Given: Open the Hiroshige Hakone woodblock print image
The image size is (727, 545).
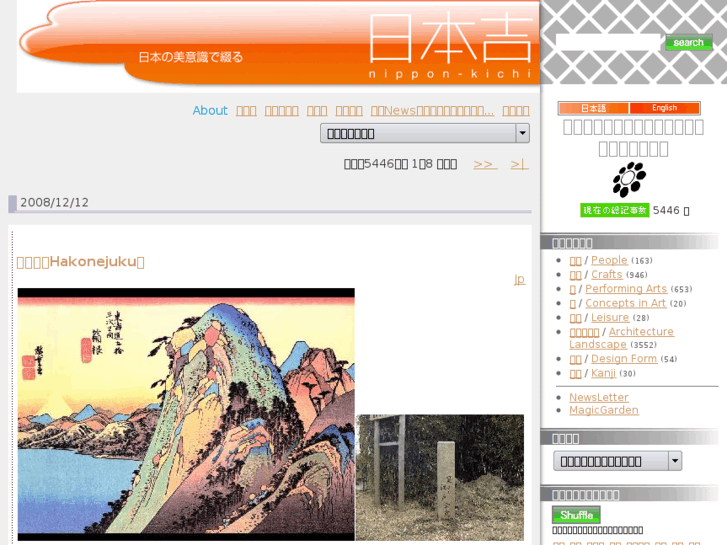Looking at the screenshot, I should [186, 414].
